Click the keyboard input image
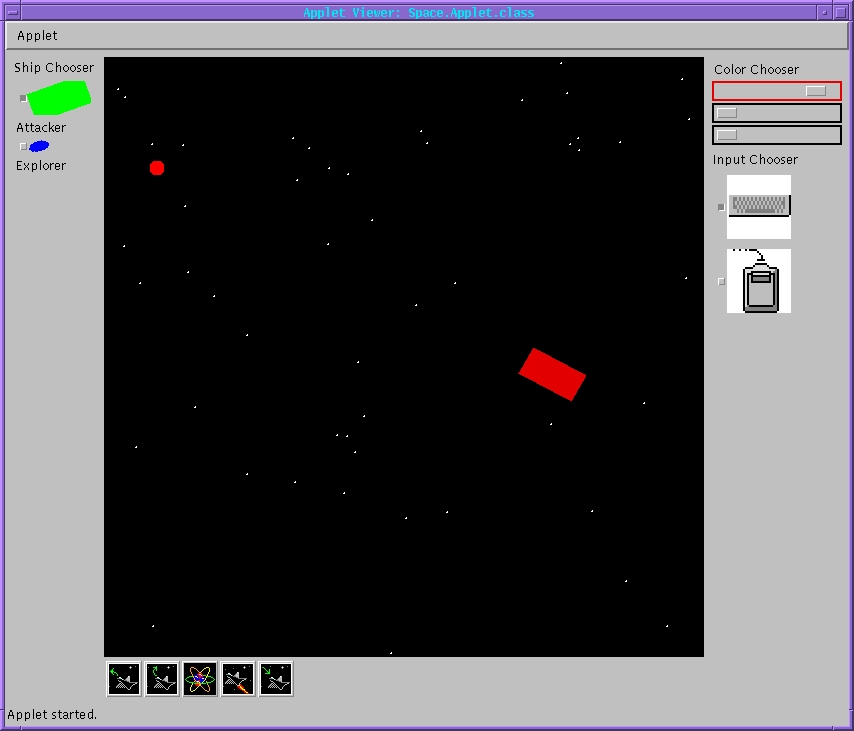854x731 pixels. point(759,207)
